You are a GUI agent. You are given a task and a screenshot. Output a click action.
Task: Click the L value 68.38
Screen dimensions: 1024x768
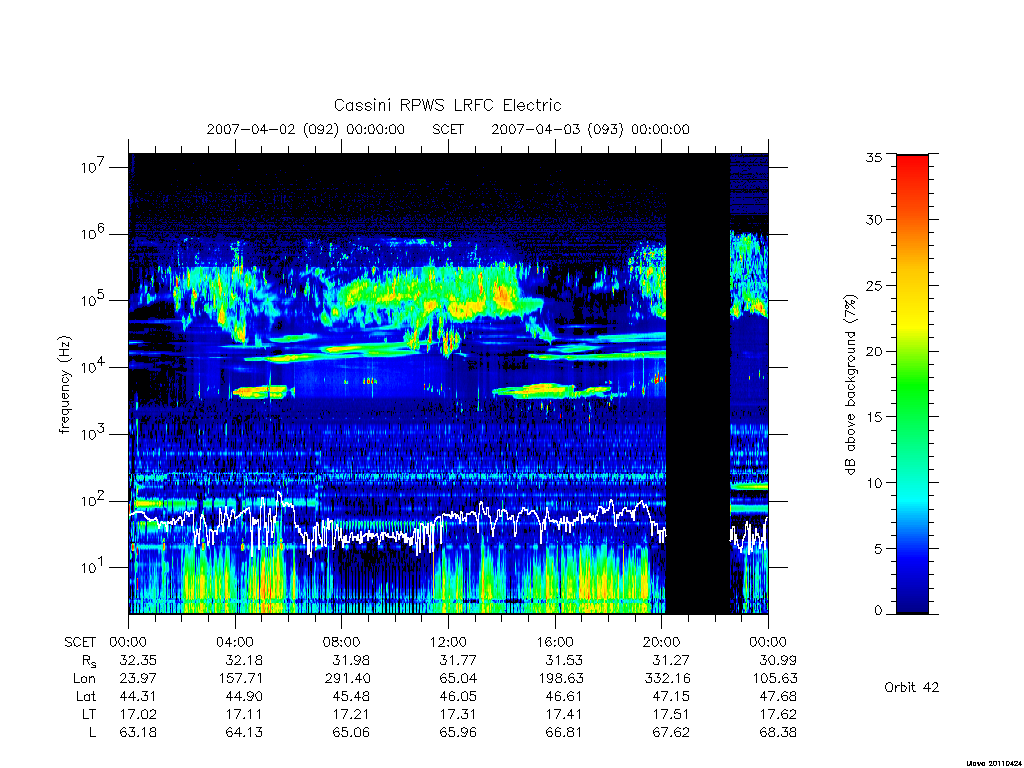tap(778, 733)
